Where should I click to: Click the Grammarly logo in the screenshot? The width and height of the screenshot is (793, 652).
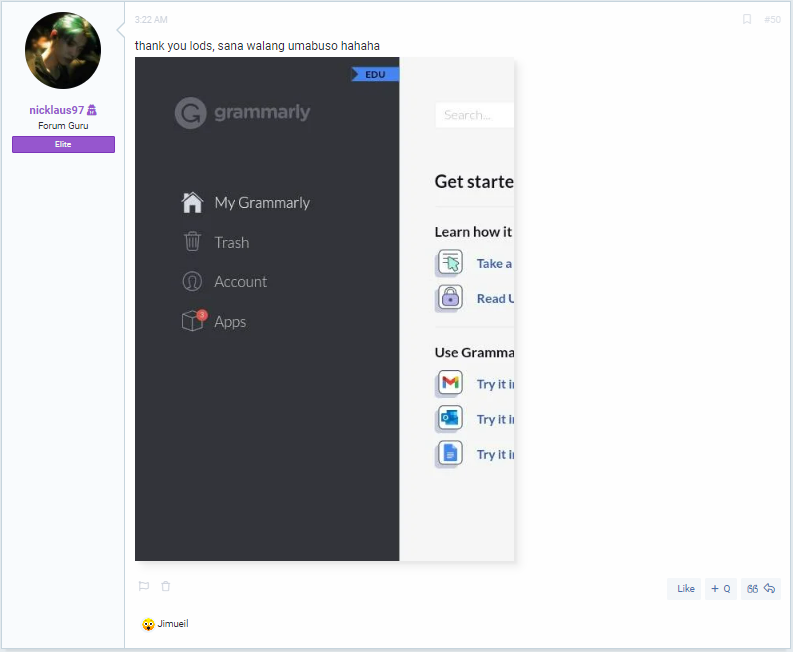(242, 112)
